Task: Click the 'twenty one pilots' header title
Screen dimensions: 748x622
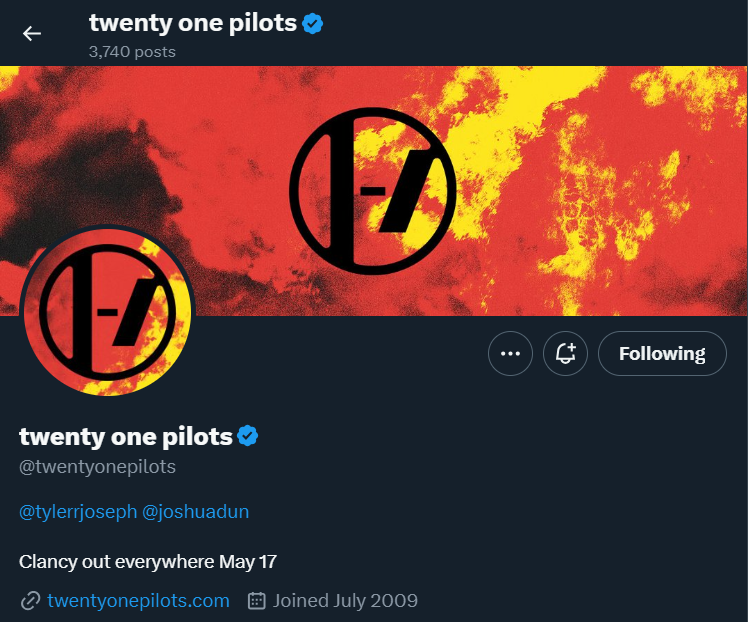Action: pos(192,23)
